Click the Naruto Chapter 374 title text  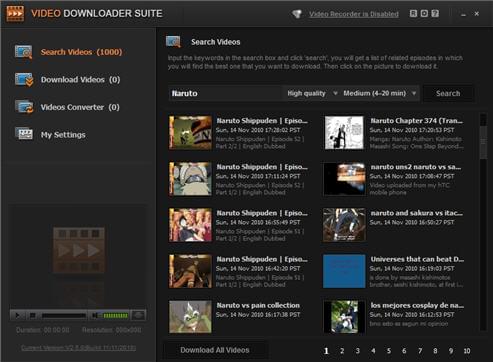[416, 121]
